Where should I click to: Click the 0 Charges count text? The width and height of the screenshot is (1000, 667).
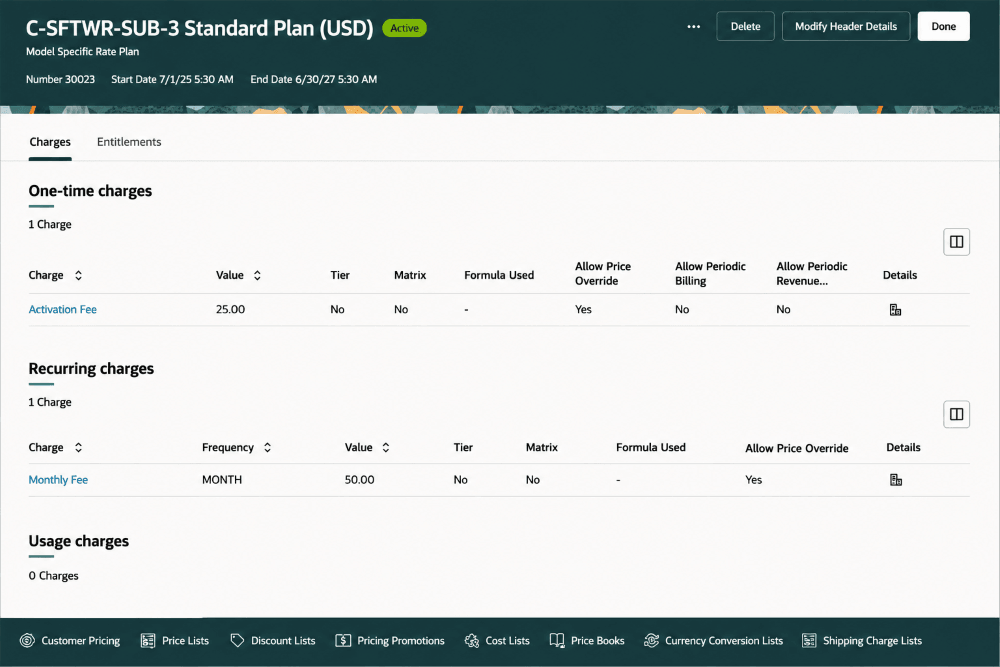pyautogui.click(x=54, y=575)
